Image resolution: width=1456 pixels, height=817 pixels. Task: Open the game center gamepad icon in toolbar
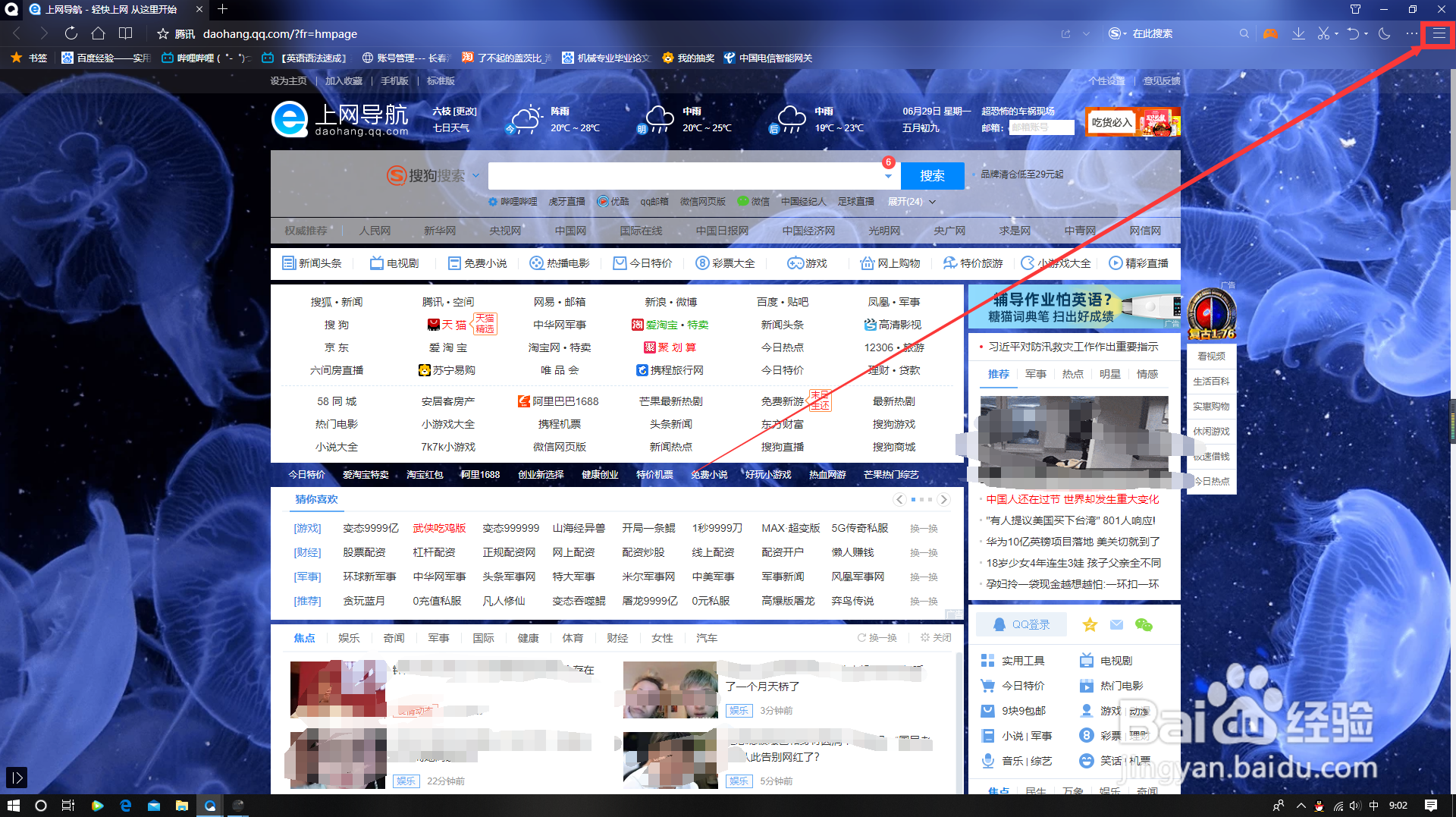1270,33
